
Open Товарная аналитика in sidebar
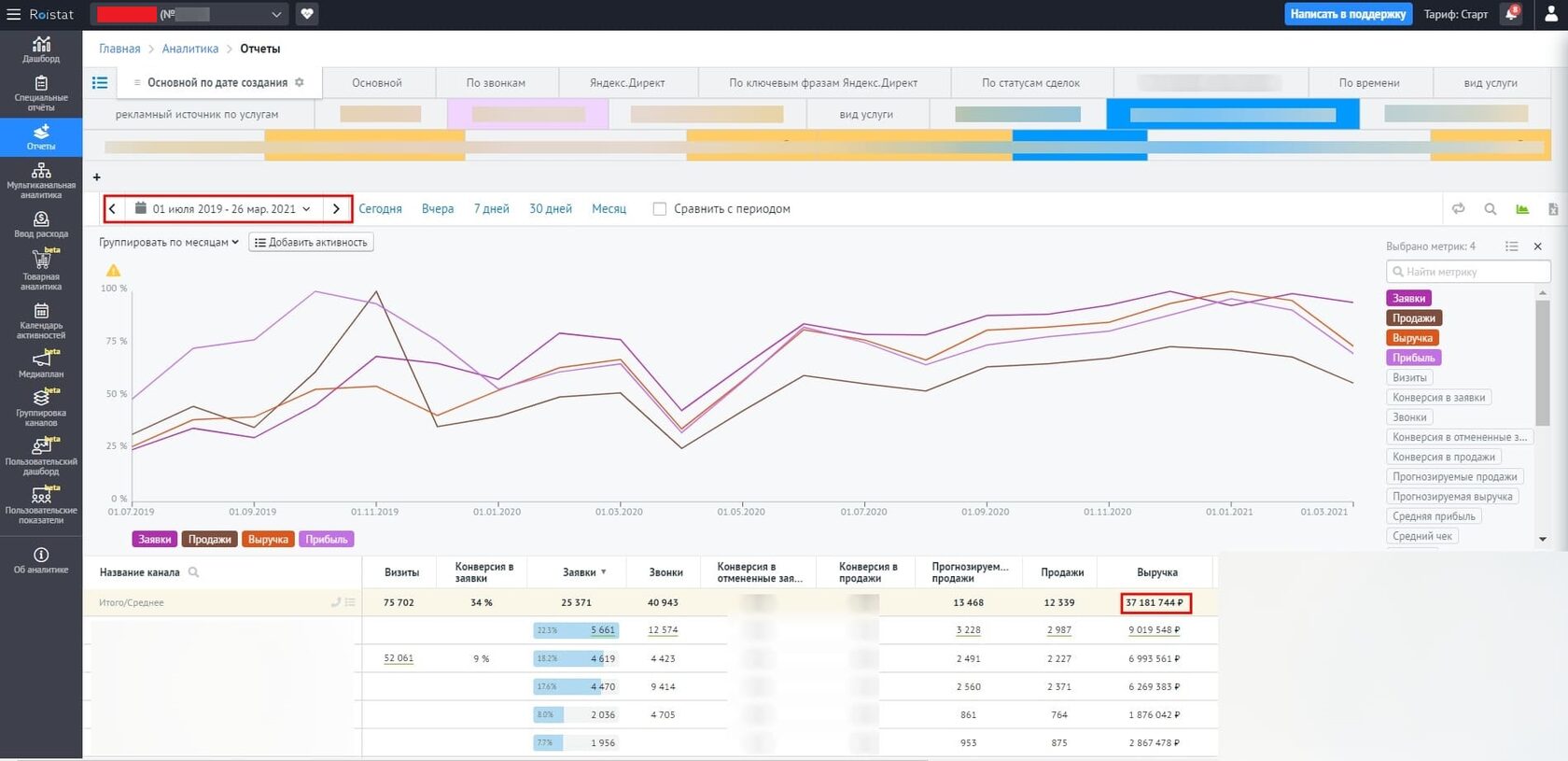click(x=41, y=271)
